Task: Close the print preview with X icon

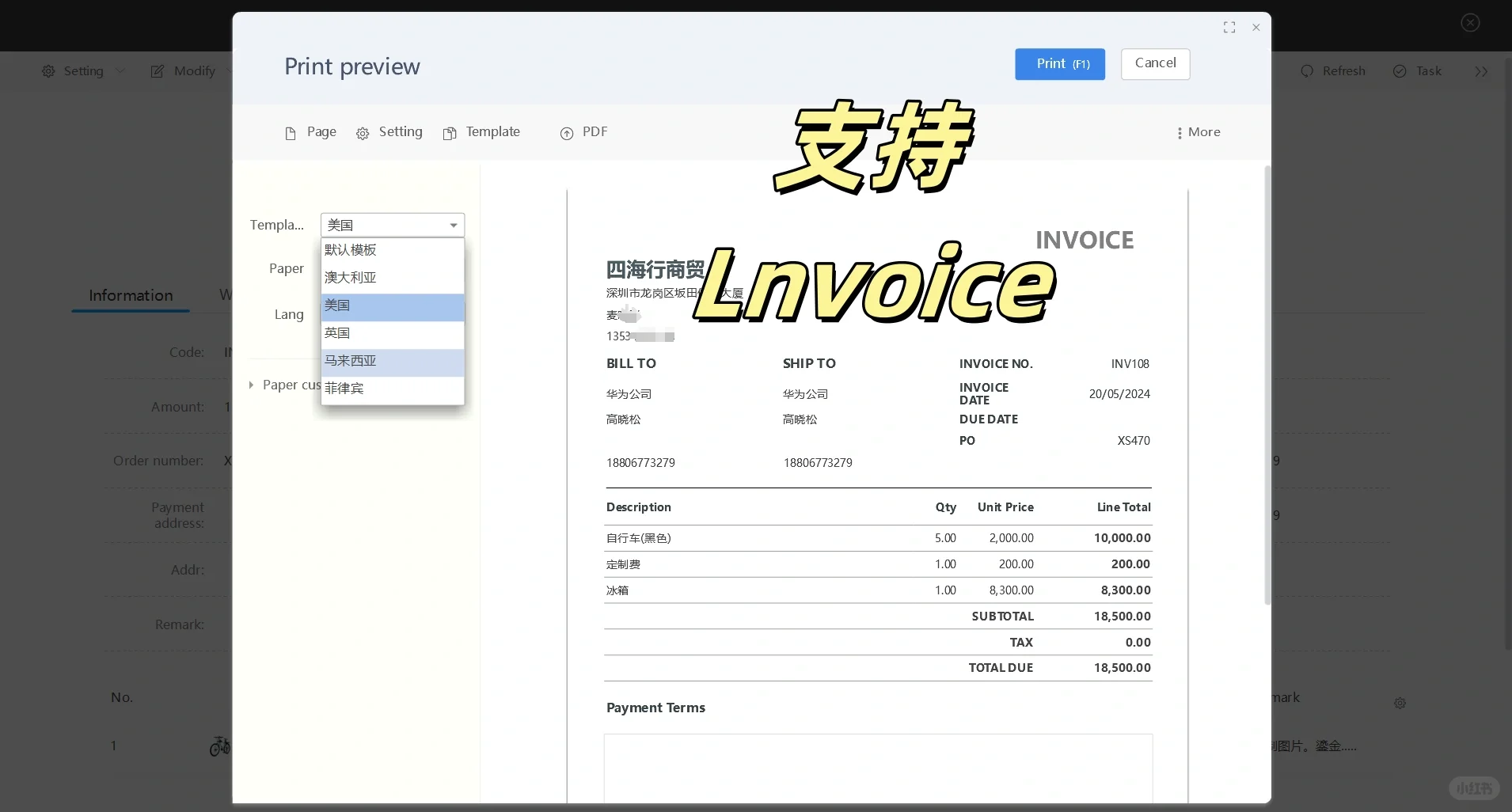Action: pyautogui.click(x=1256, y=28)
